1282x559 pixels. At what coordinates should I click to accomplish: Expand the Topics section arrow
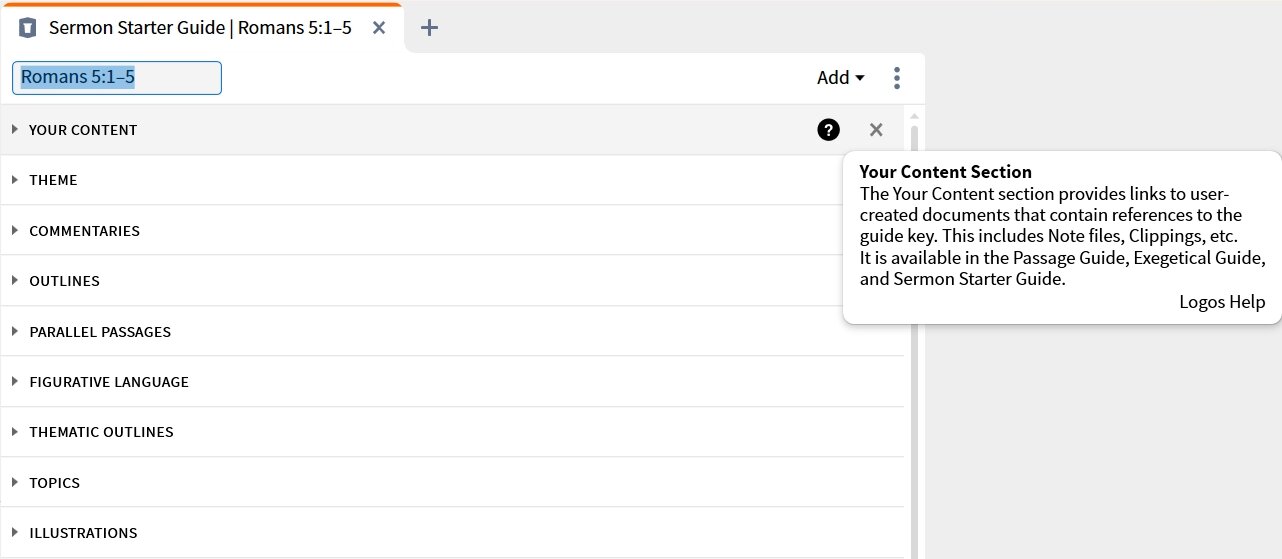15,482
